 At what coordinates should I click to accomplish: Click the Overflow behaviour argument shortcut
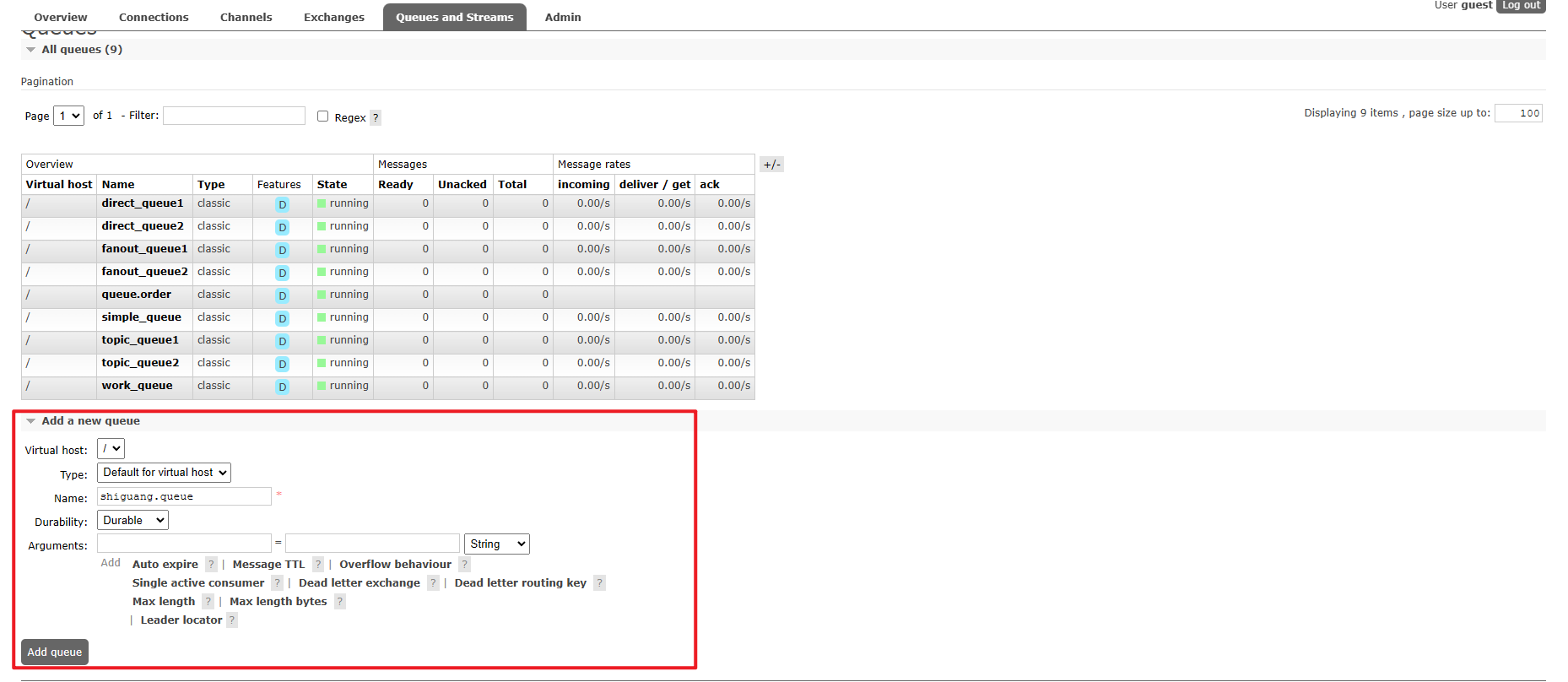point(396,565)
